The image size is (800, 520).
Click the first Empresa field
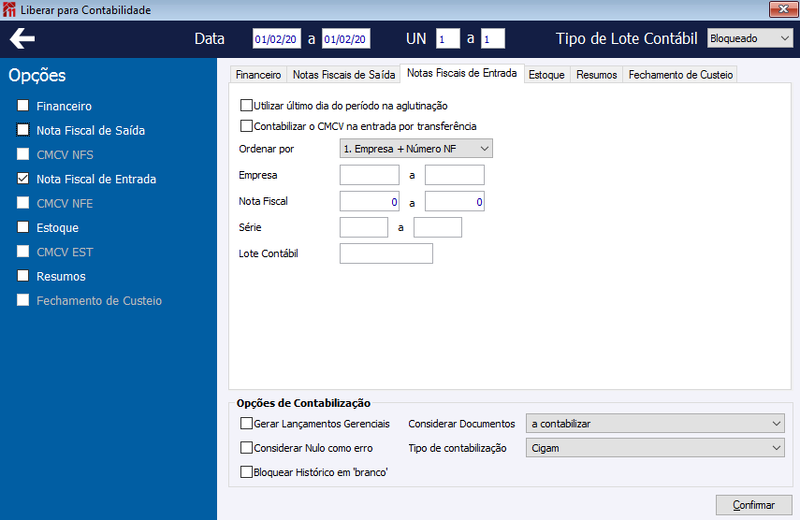click(369, 175)
